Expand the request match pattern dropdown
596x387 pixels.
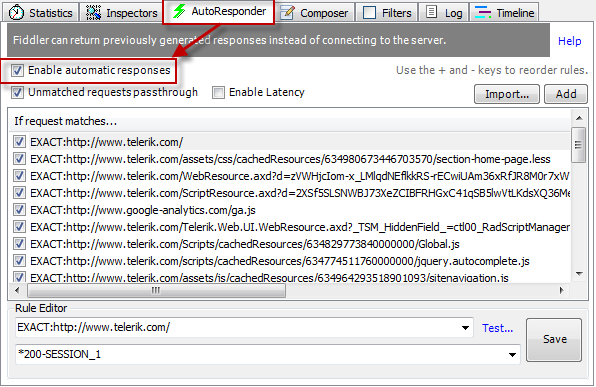point(465,328)
